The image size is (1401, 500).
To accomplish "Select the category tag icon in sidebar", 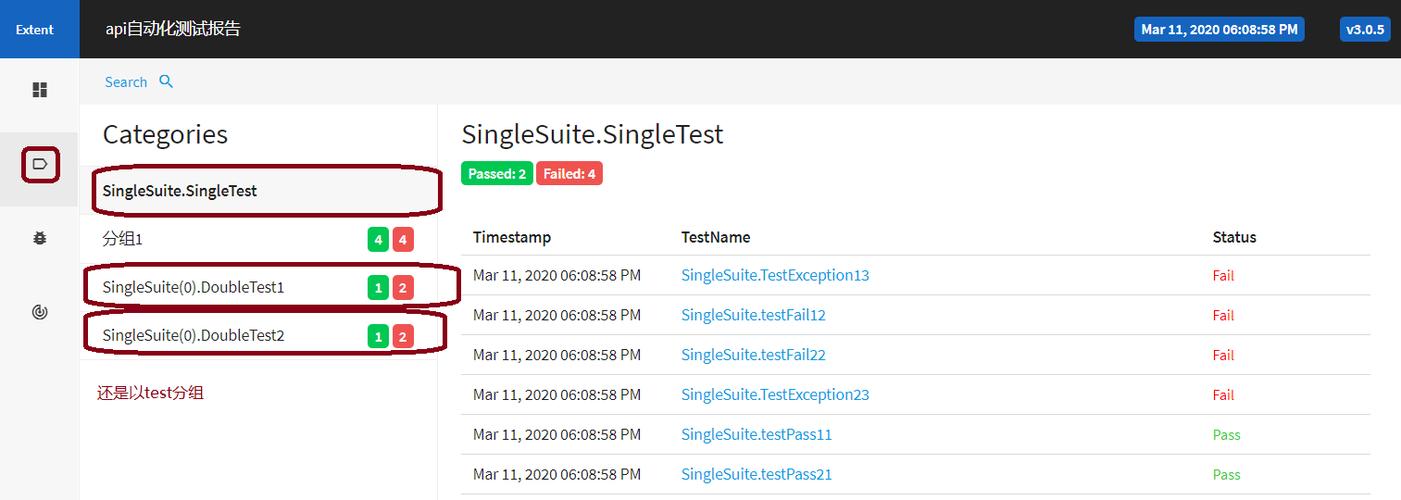I will [40, 164].
